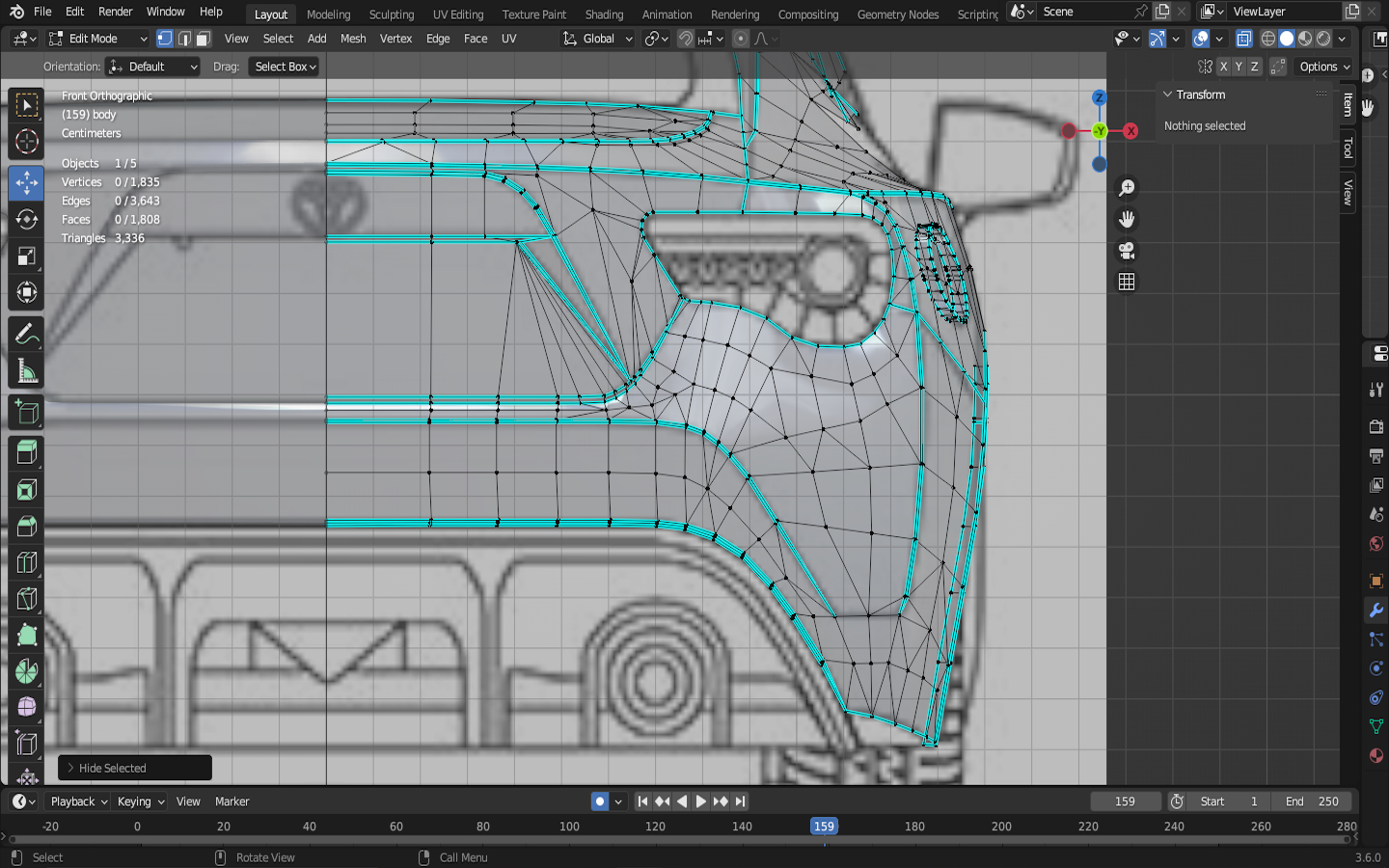Activate the 3D Cursor tool

26,142
